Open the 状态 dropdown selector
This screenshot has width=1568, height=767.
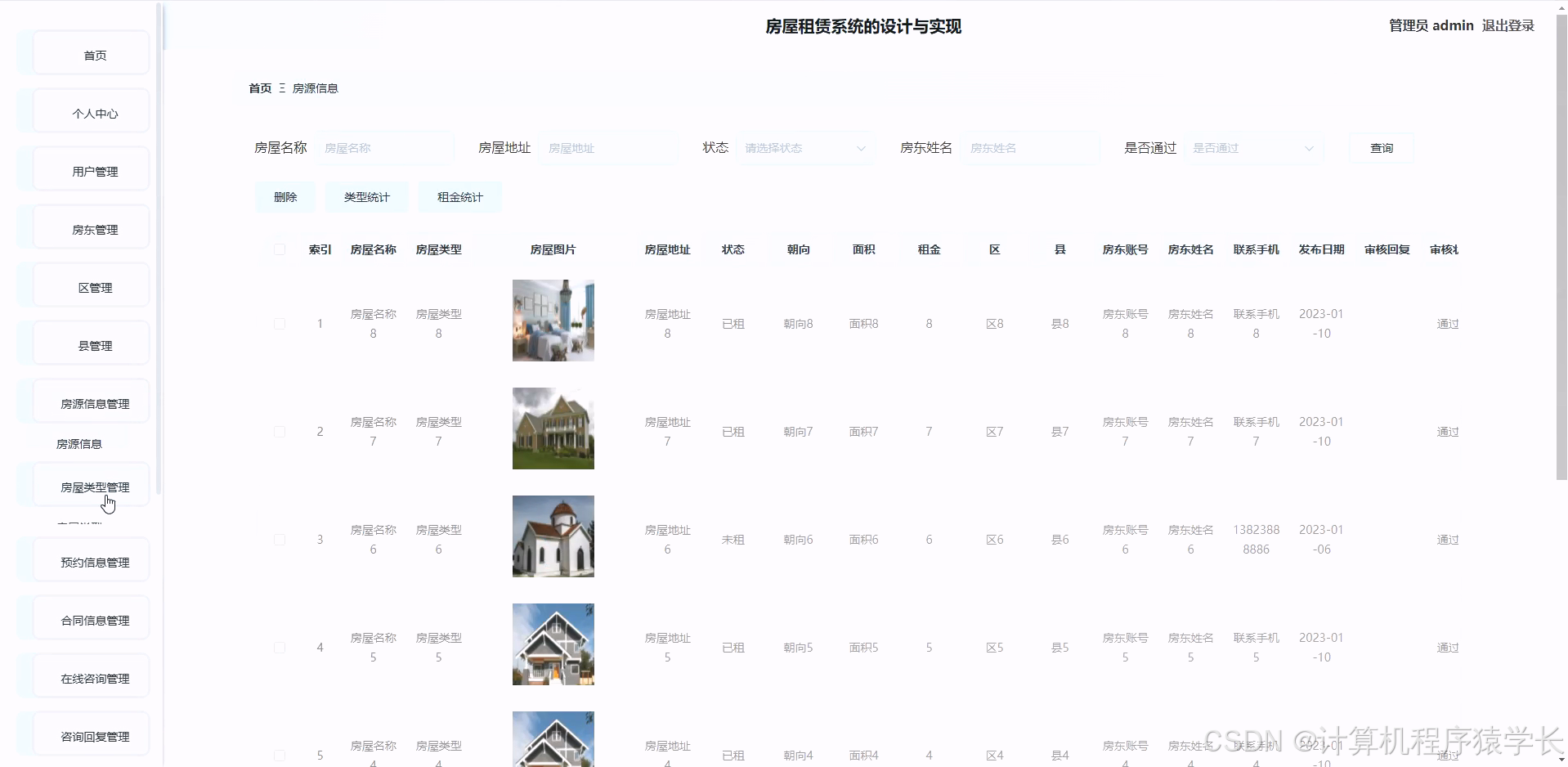coord(805,148)
